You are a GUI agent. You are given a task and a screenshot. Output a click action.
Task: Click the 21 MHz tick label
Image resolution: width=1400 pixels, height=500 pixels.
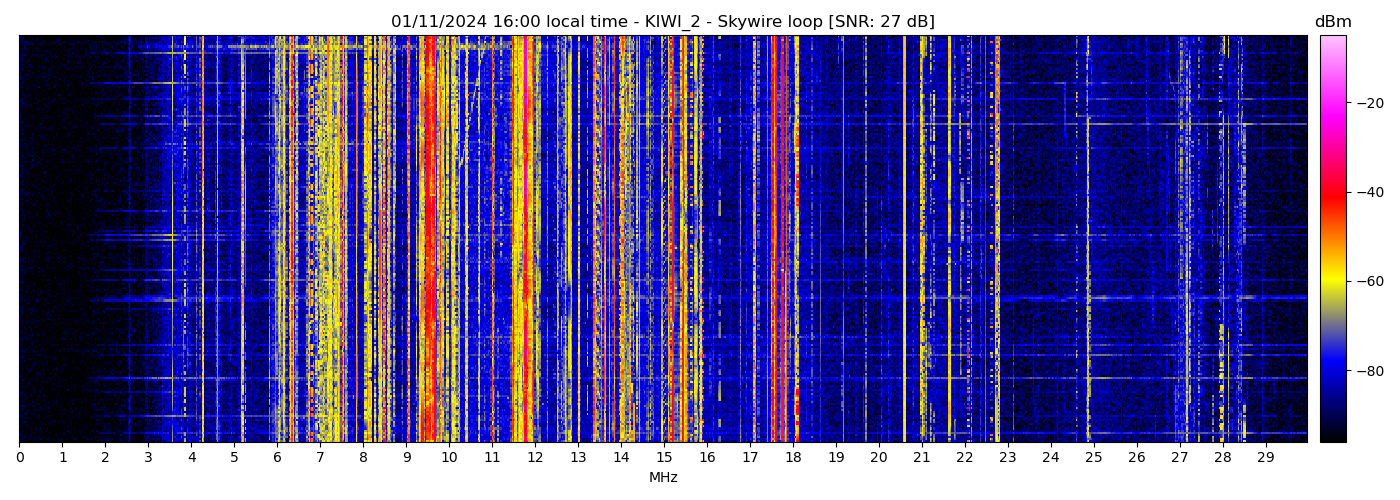point(921,457)
